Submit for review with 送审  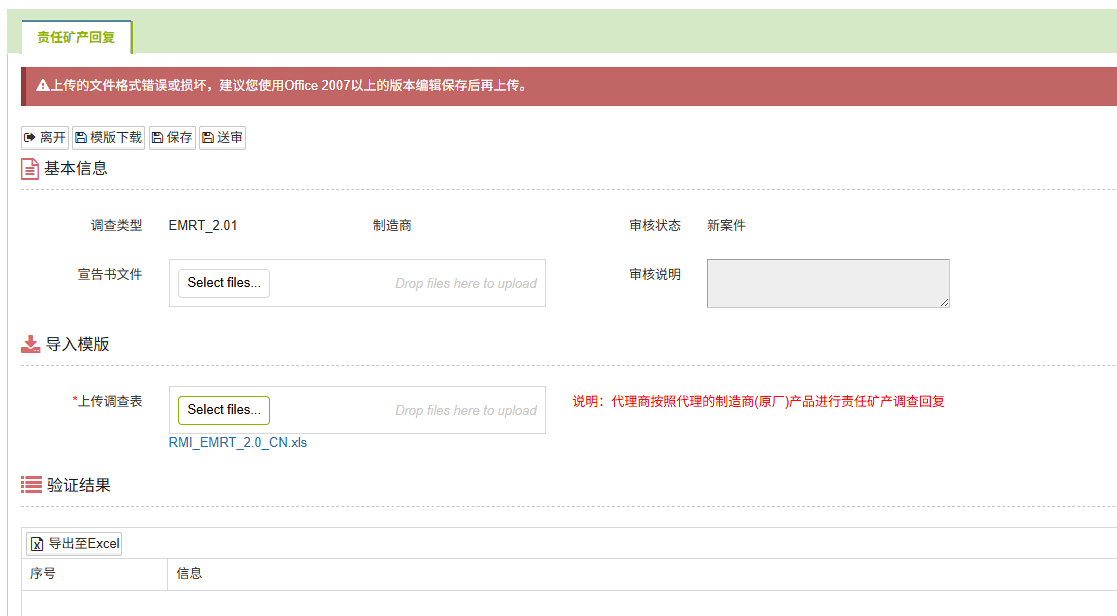[222, 138]
